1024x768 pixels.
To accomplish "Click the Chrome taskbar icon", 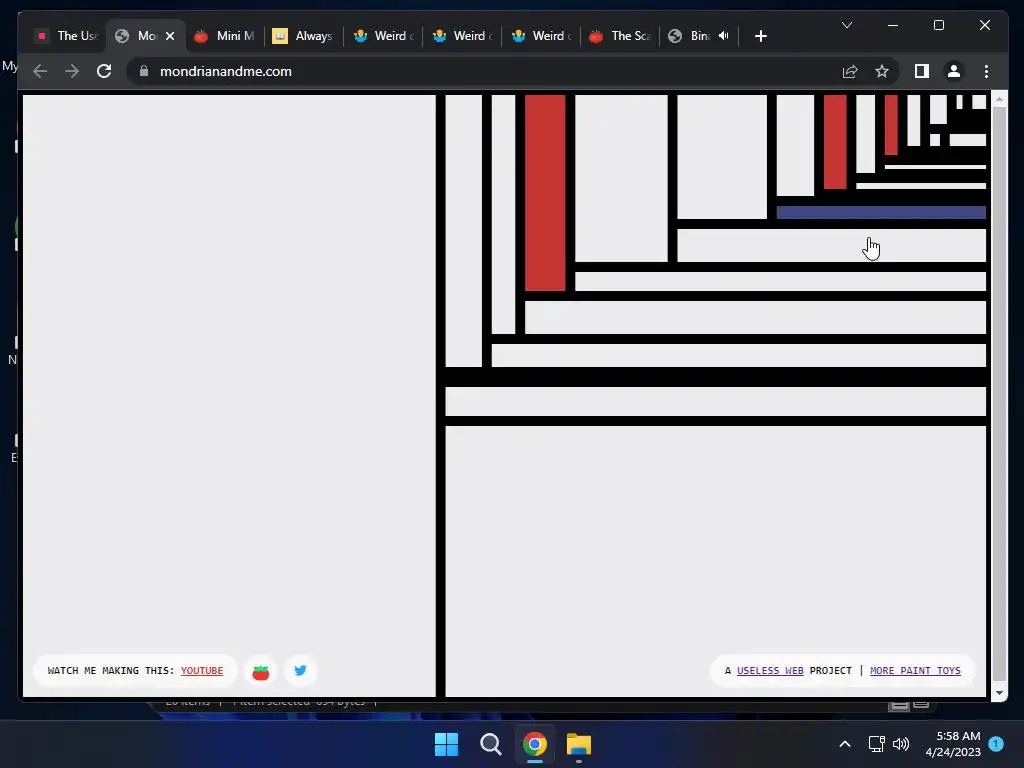I will [x=534, y=744].
